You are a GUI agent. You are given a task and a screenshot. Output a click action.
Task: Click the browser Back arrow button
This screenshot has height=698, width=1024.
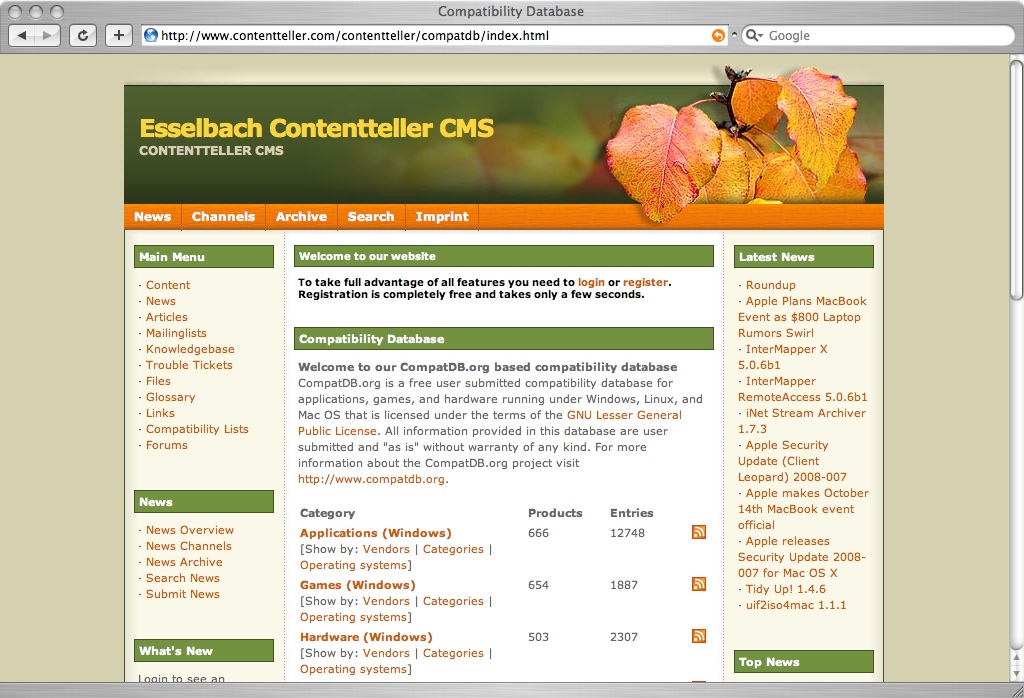22,35
